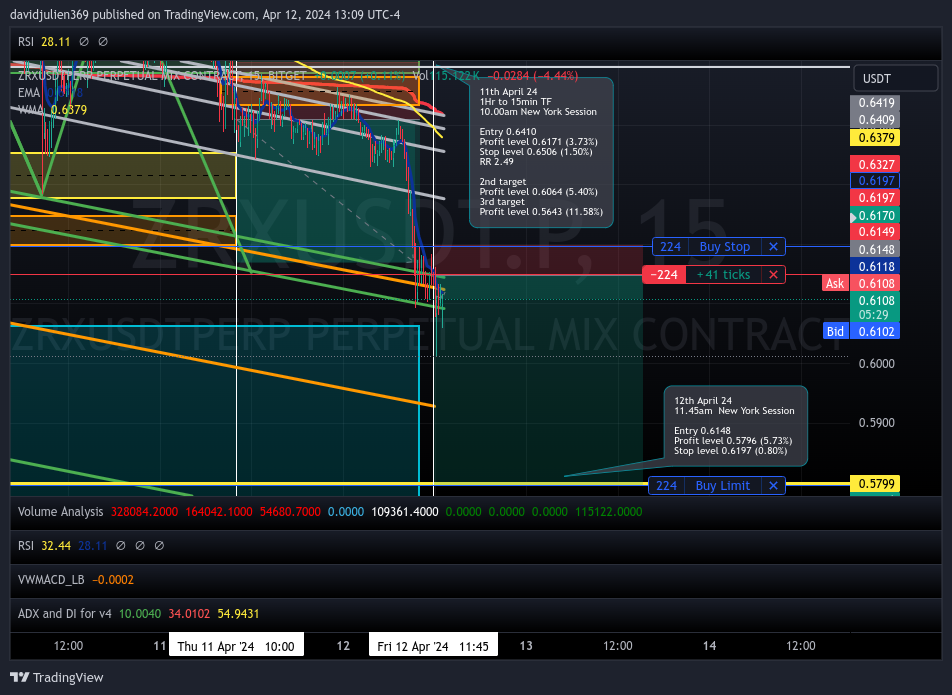Click the Bid 0.6102 price value
Viewport: 952px width, 695px height.
(x=875, y=331)
